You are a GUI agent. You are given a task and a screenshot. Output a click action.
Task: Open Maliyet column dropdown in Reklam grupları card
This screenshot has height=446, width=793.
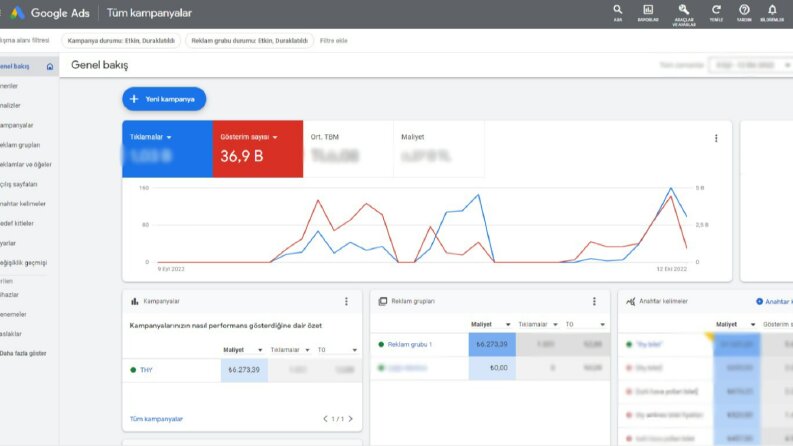pos(508,325)
